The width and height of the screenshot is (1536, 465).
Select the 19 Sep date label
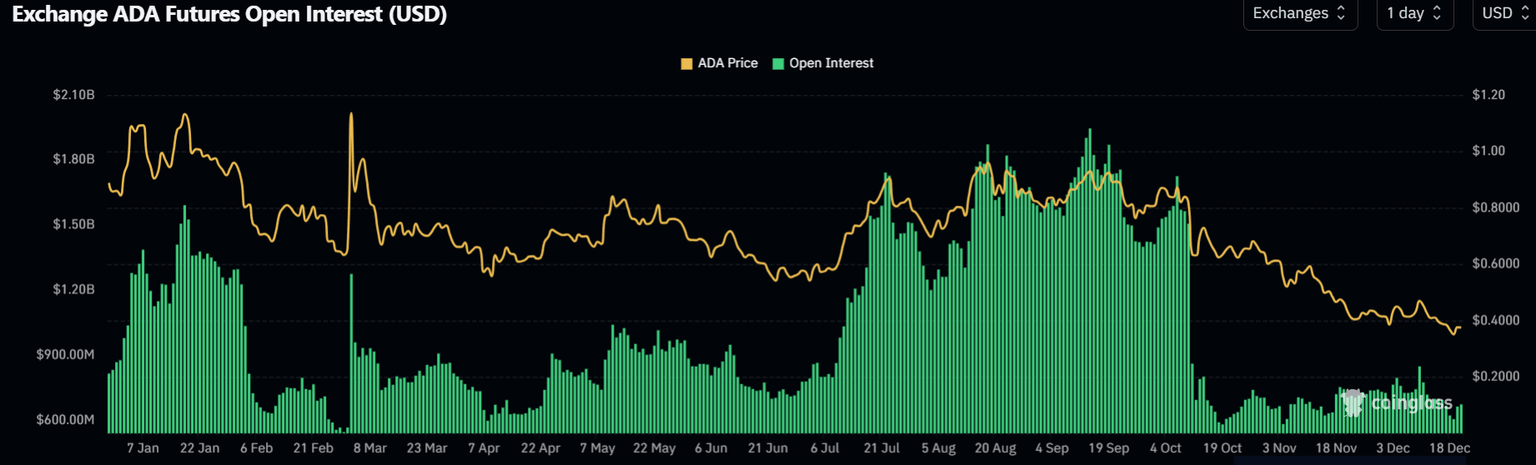click(x=1110, y=449)
